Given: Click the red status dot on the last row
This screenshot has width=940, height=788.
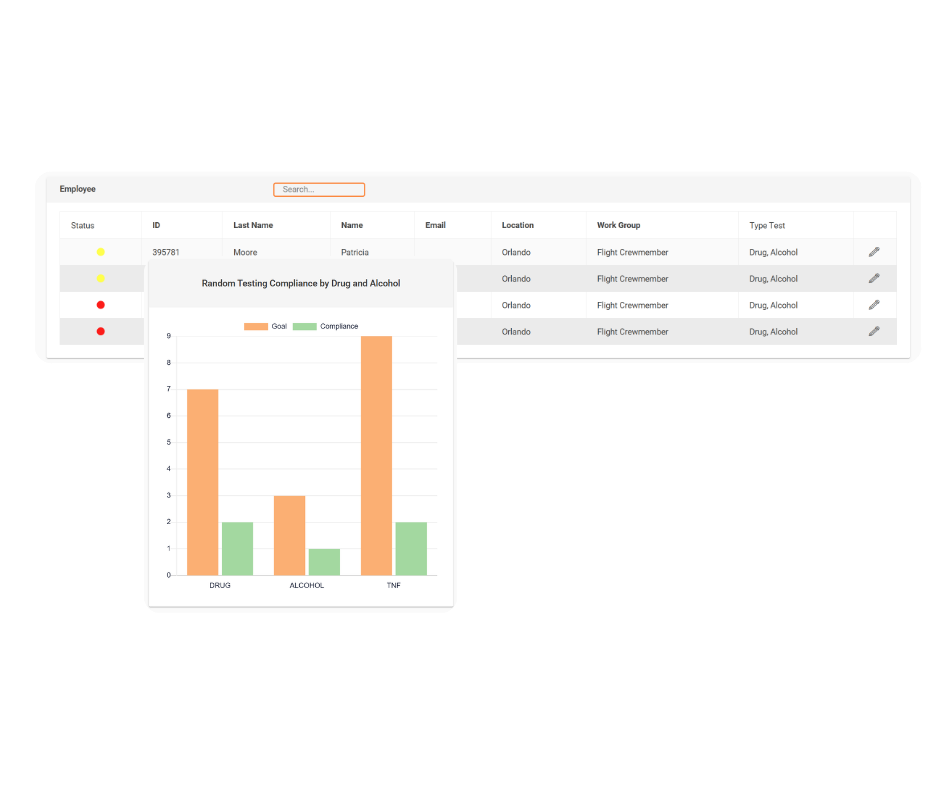Looking at the screenshot, I should [101, 331].
